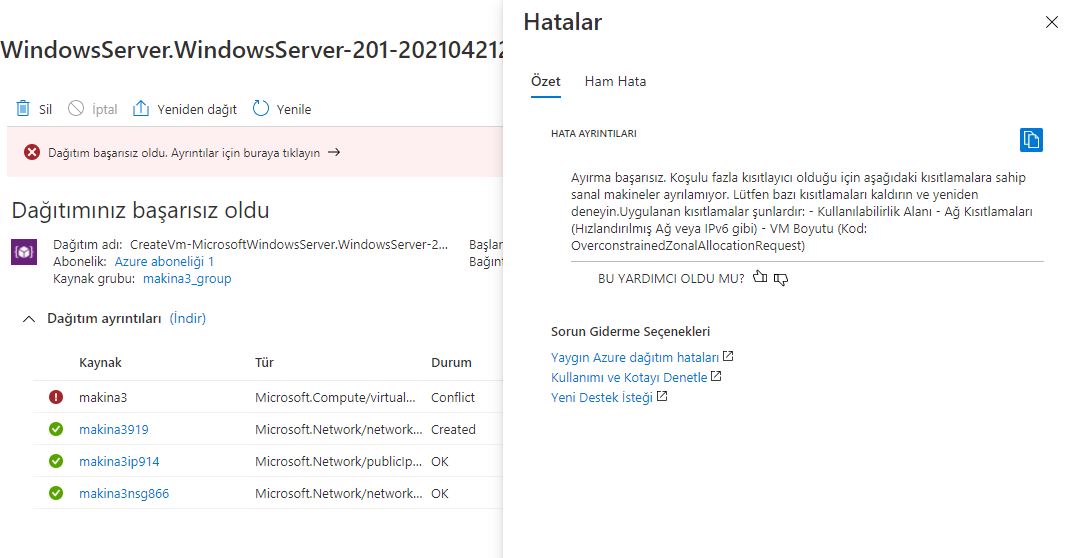The image size is (1088, 558).
Task: Click the Yeniden dağıt button label
Action: coord(197,109)
